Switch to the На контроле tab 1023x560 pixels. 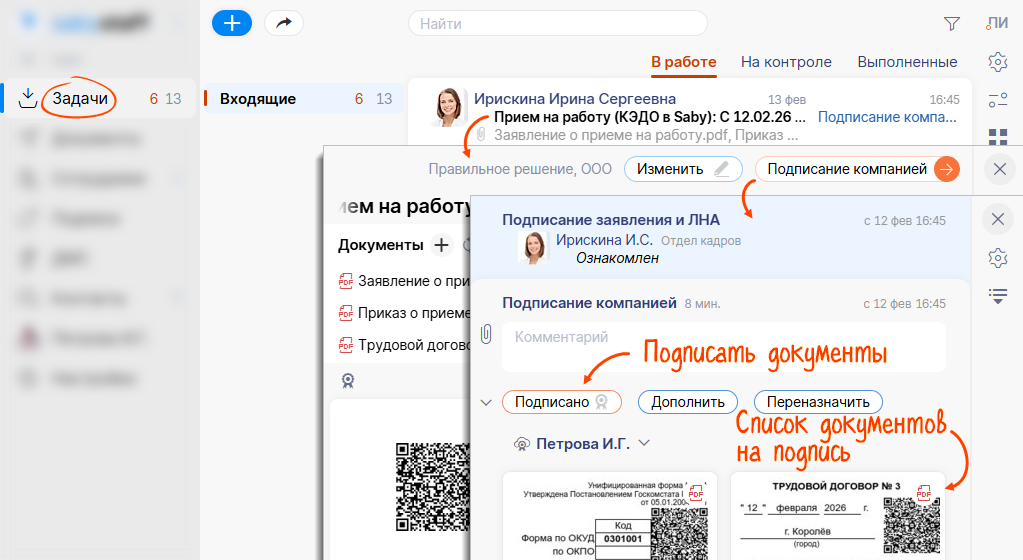click(786, 62)
